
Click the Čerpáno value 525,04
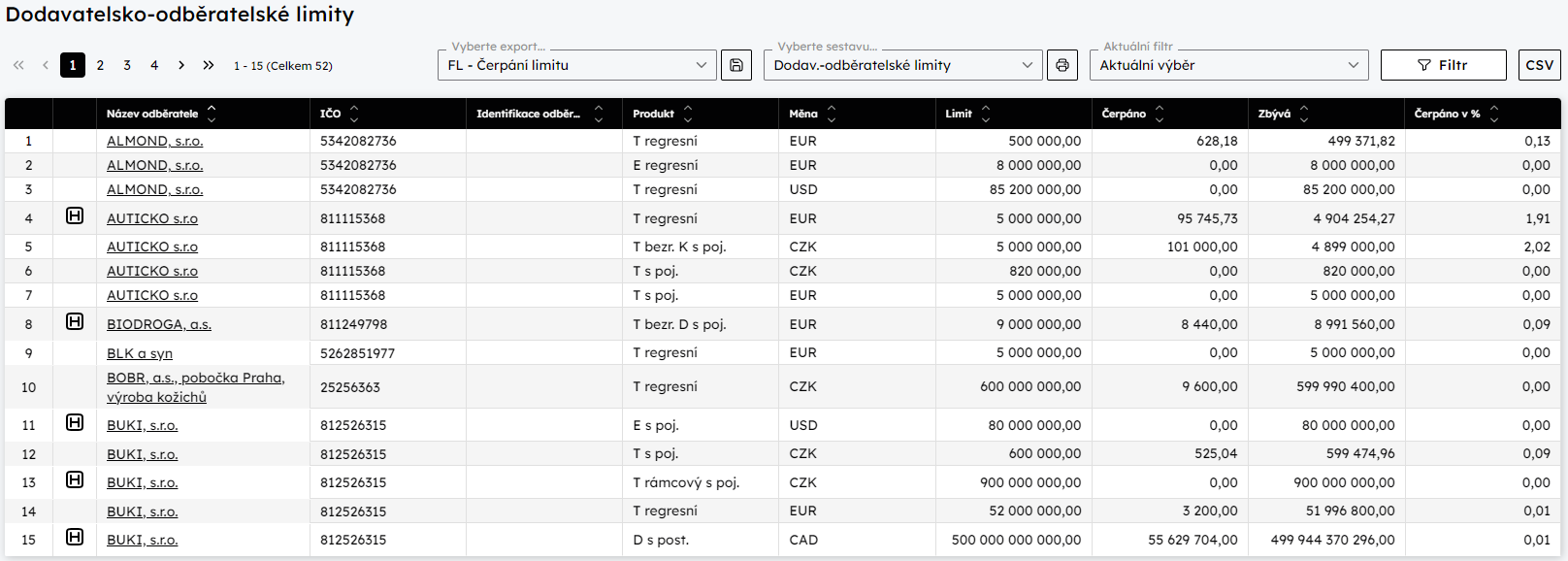pyautogui.click(x=1216, y=453)
